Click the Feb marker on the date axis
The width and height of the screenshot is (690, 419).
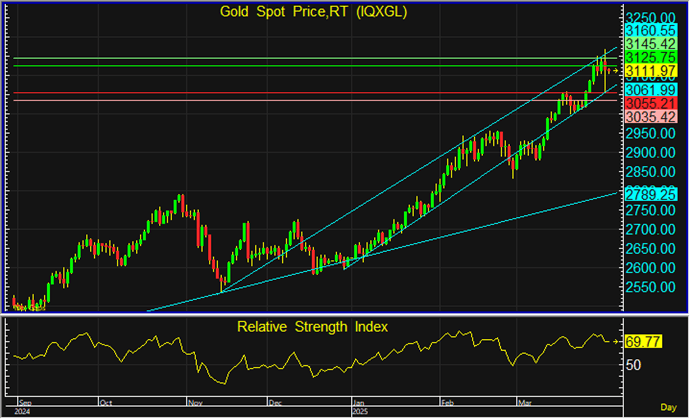coord(446,401)
